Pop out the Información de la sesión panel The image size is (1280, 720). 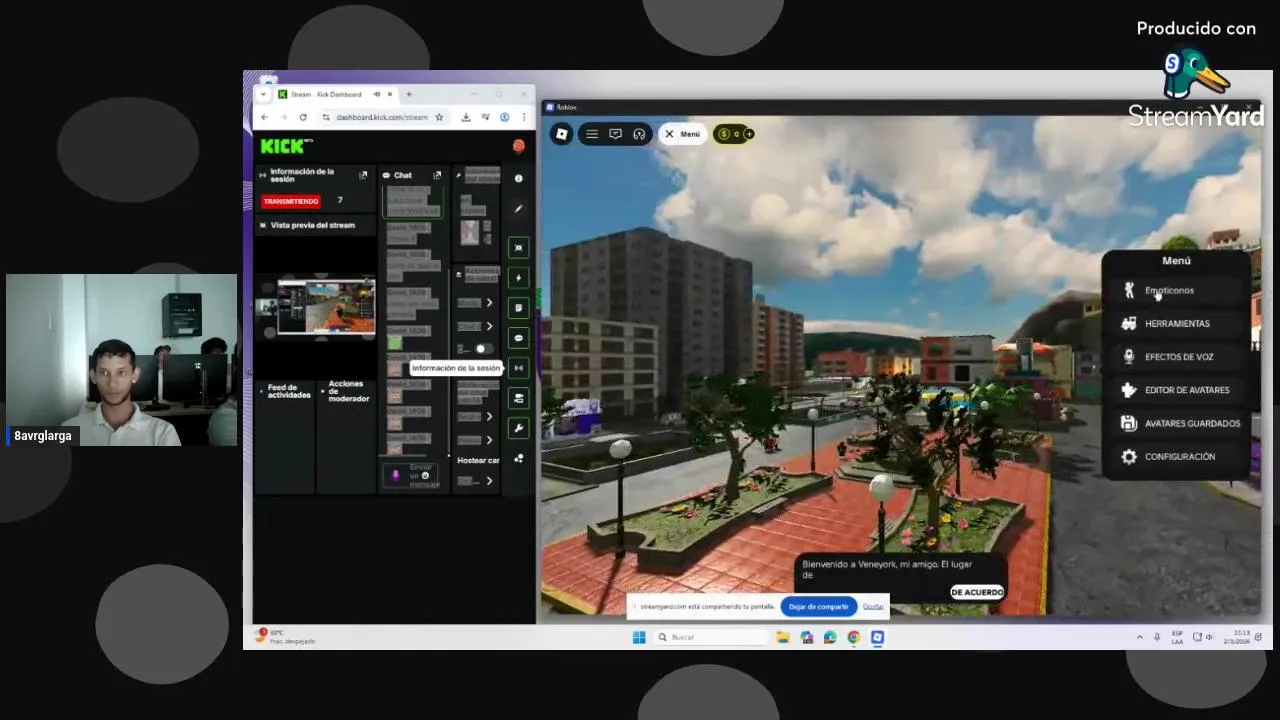363,175
